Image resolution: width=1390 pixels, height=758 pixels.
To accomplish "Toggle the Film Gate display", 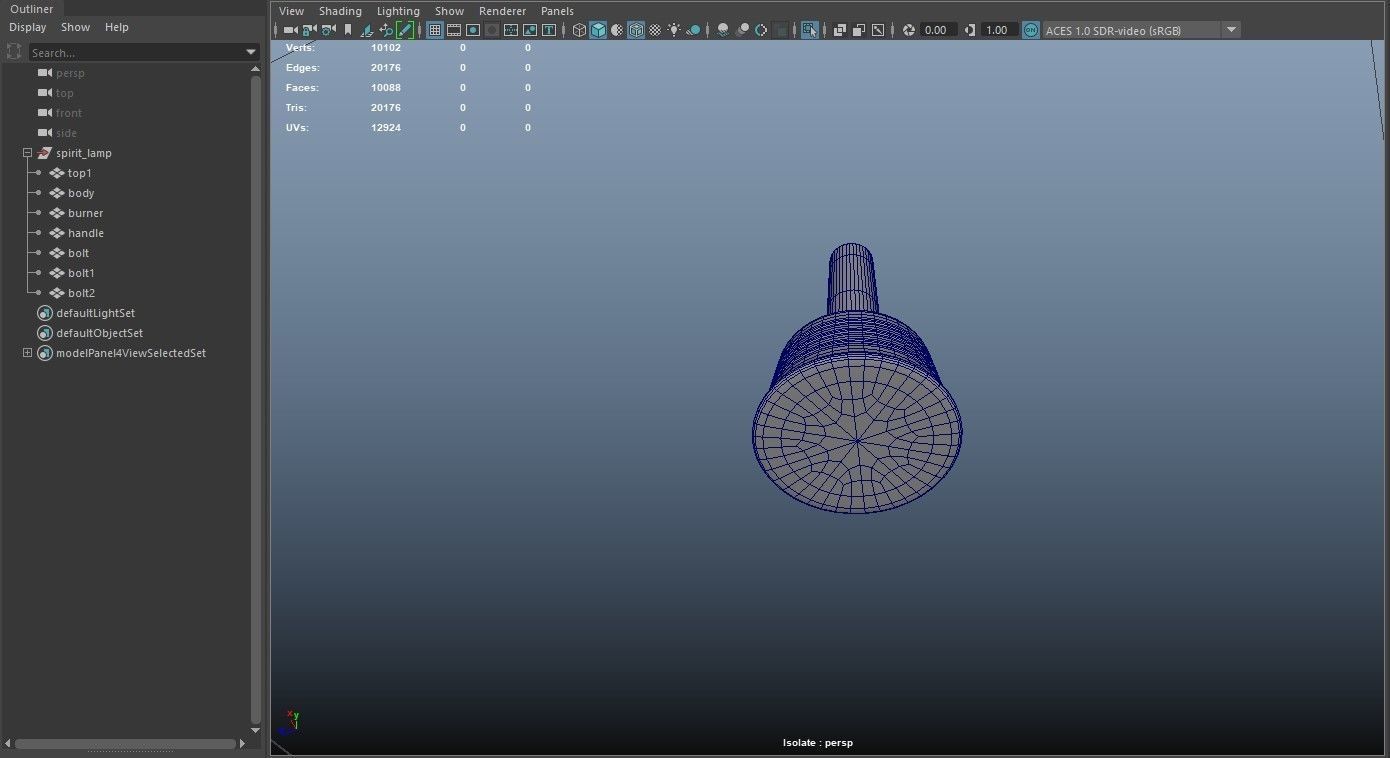I will click(x=454, y=30).
